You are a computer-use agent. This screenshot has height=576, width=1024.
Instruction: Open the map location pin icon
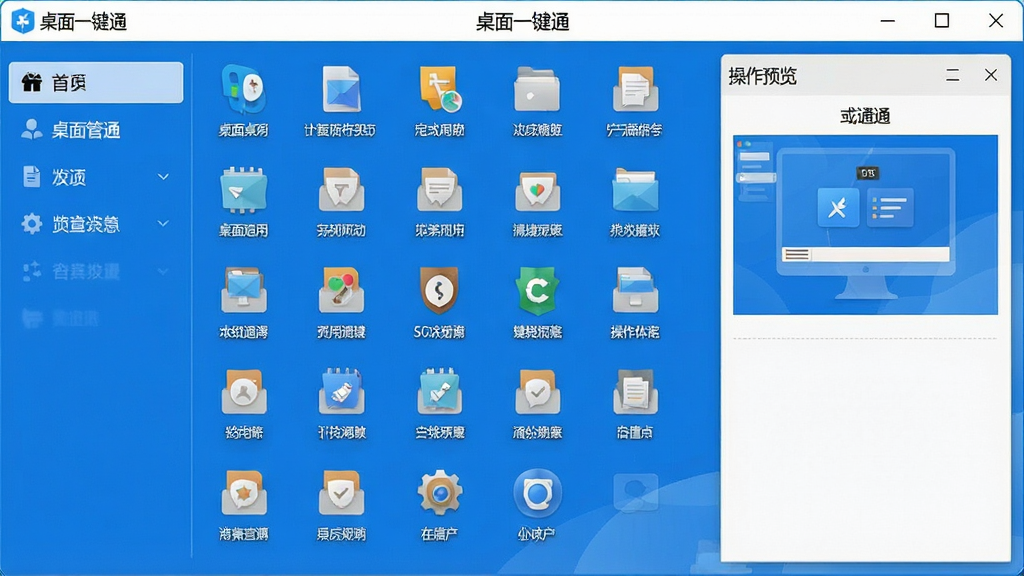click(x=244, y=89)
